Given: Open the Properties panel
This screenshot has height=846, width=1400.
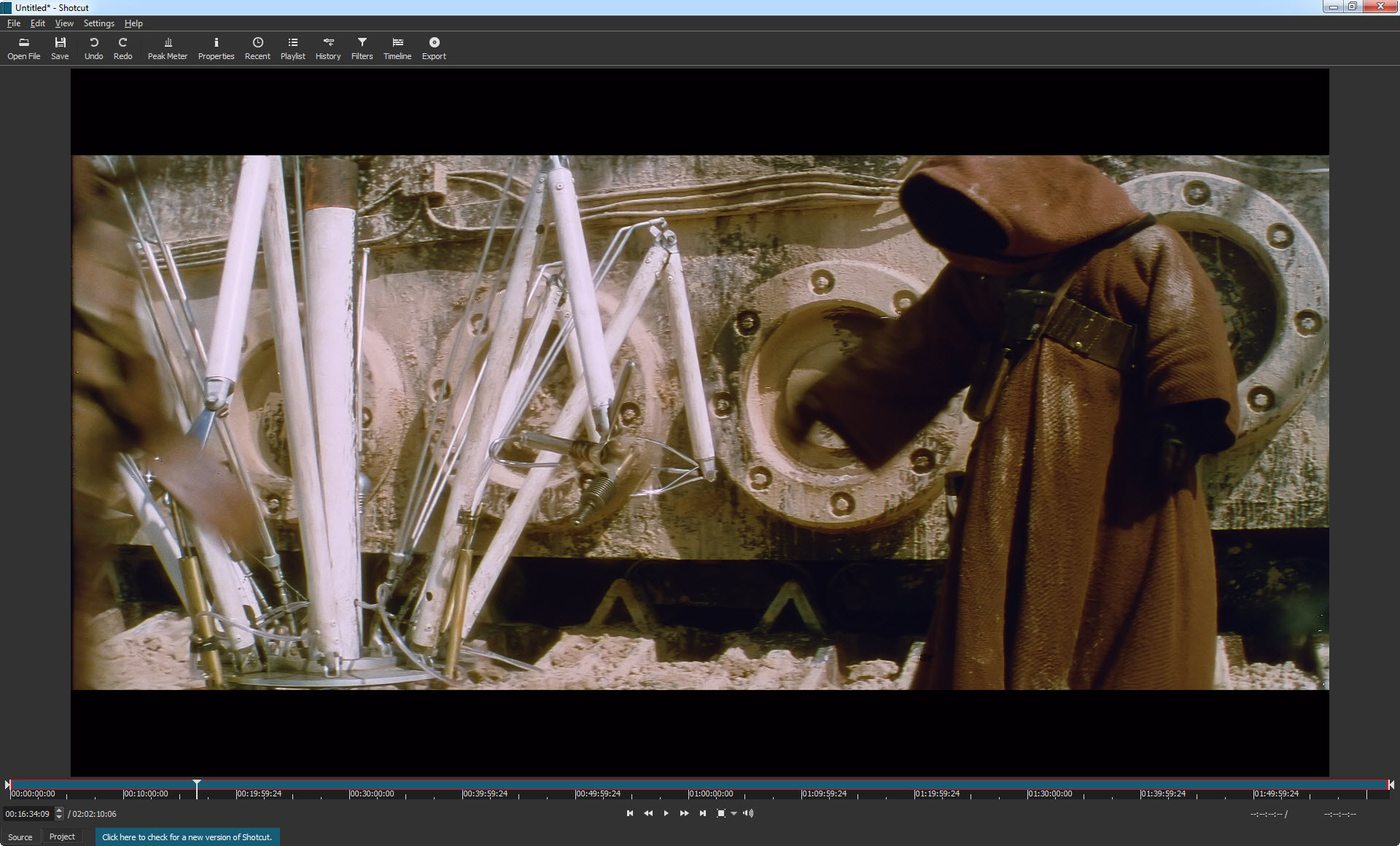Looking at the screenshot, I should [x=216, y=48].
